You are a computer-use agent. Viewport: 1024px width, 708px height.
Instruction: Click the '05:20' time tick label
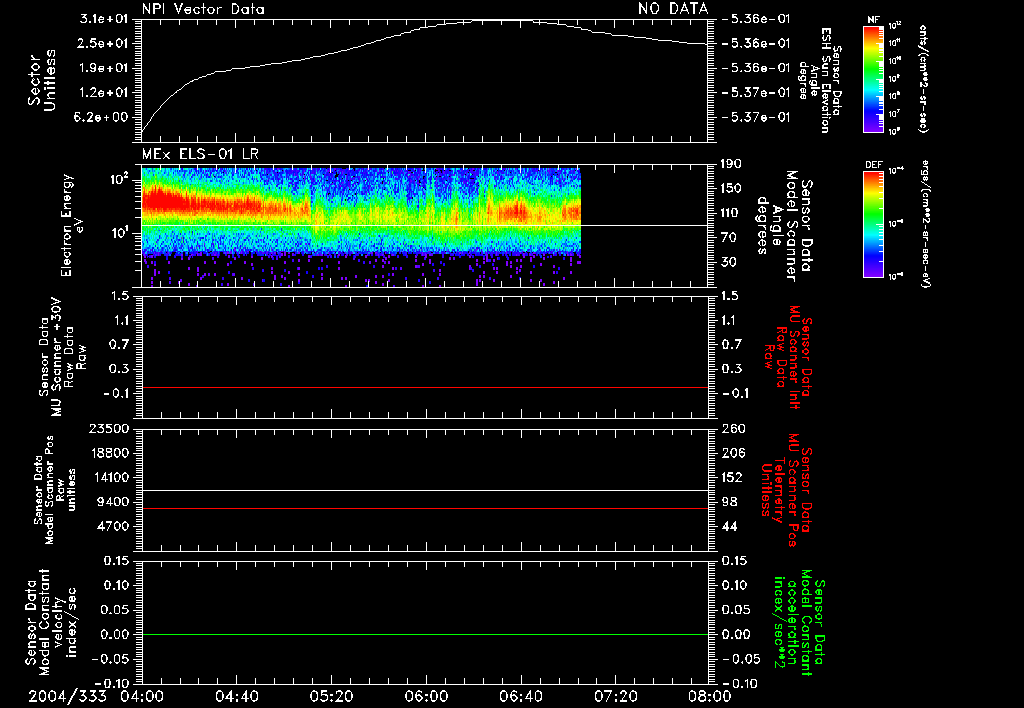pos(331,696)
